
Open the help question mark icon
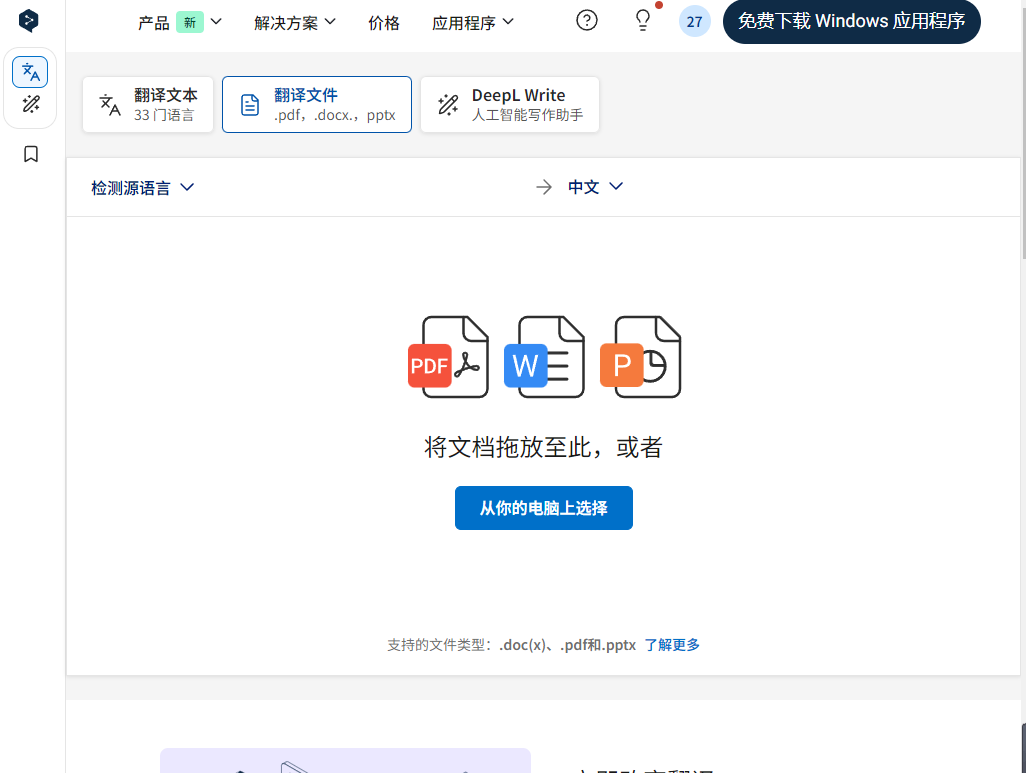pyautogui.click(x=587, y=21)
